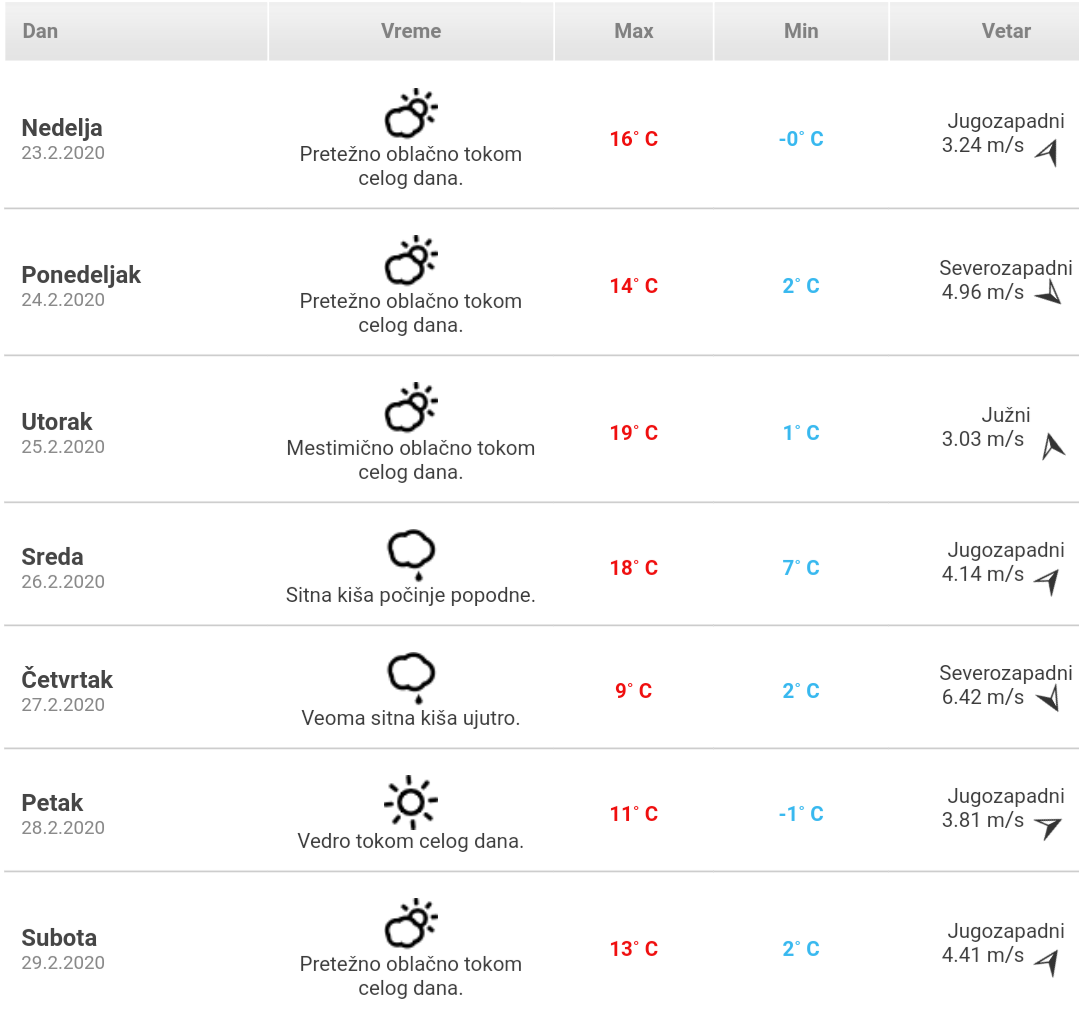Click the cloudy weather icon for Nedelja
This screenshot has height=1011, width=1079.
(411, 114)
